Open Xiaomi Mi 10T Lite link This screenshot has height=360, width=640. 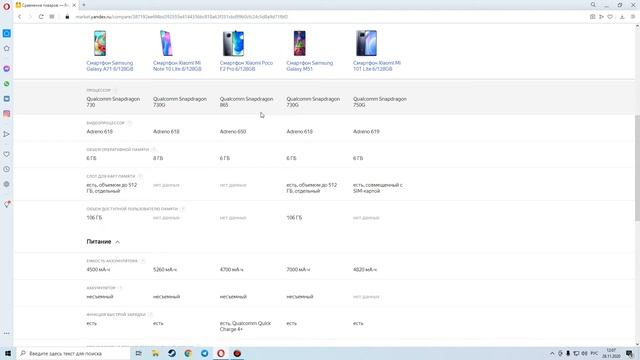[377, 66]
